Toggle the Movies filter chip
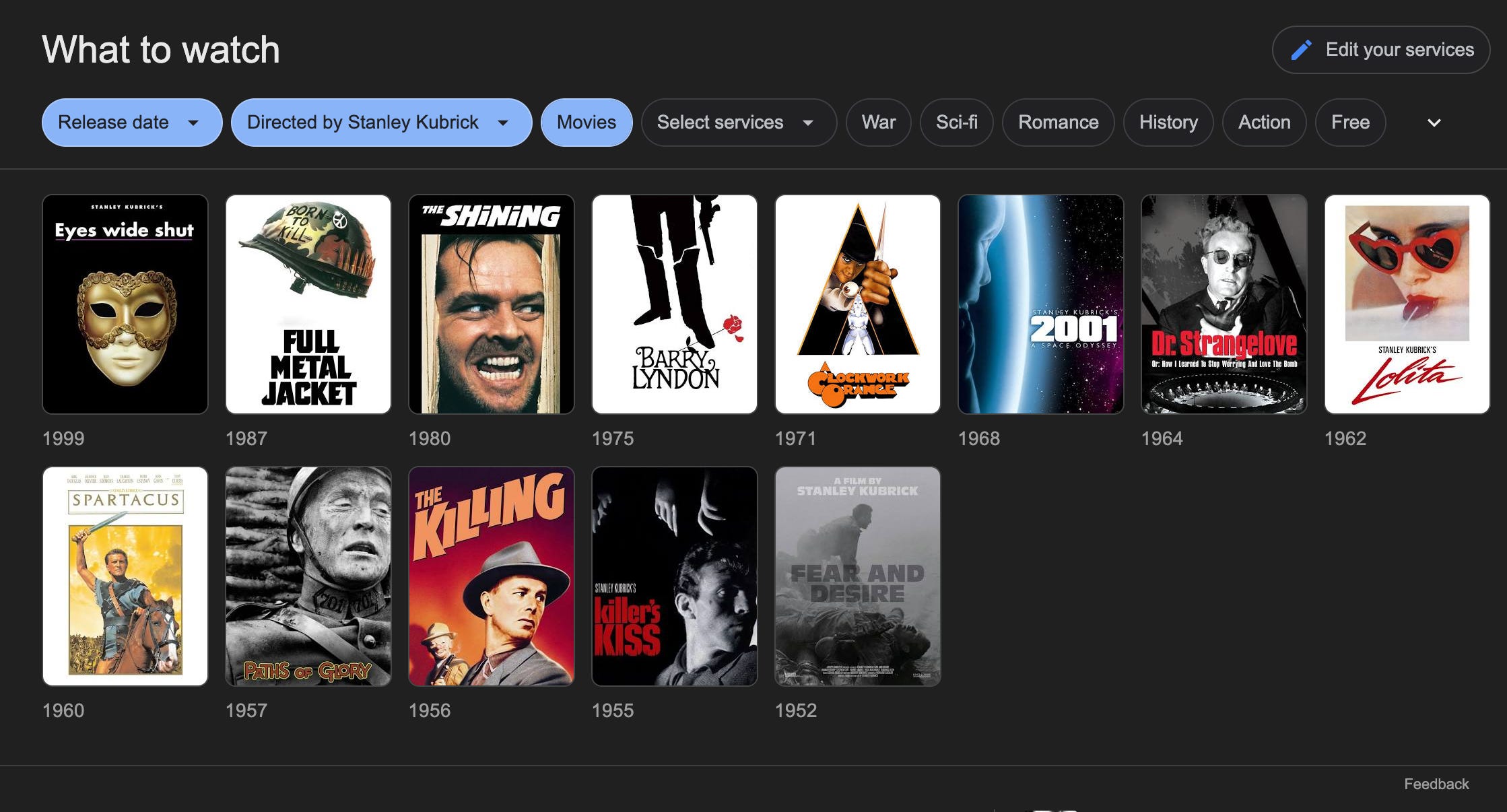The width and height of the screenshot is (1507, 812). 586,123
